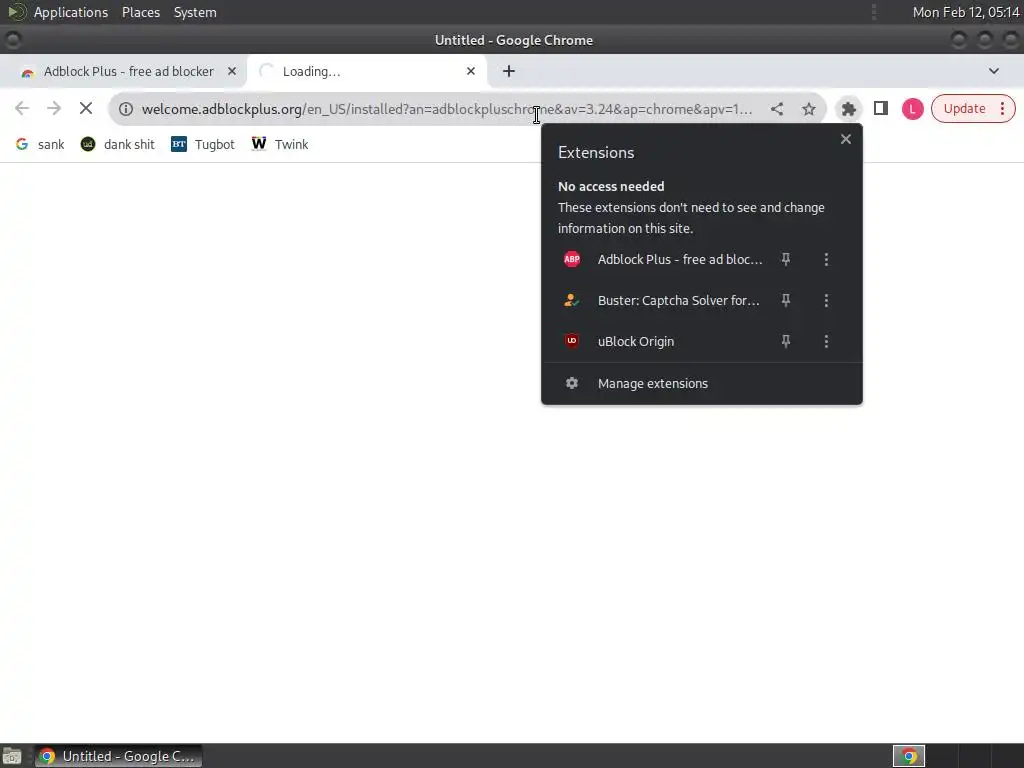Open the sank bookmark

pos(40,144)
